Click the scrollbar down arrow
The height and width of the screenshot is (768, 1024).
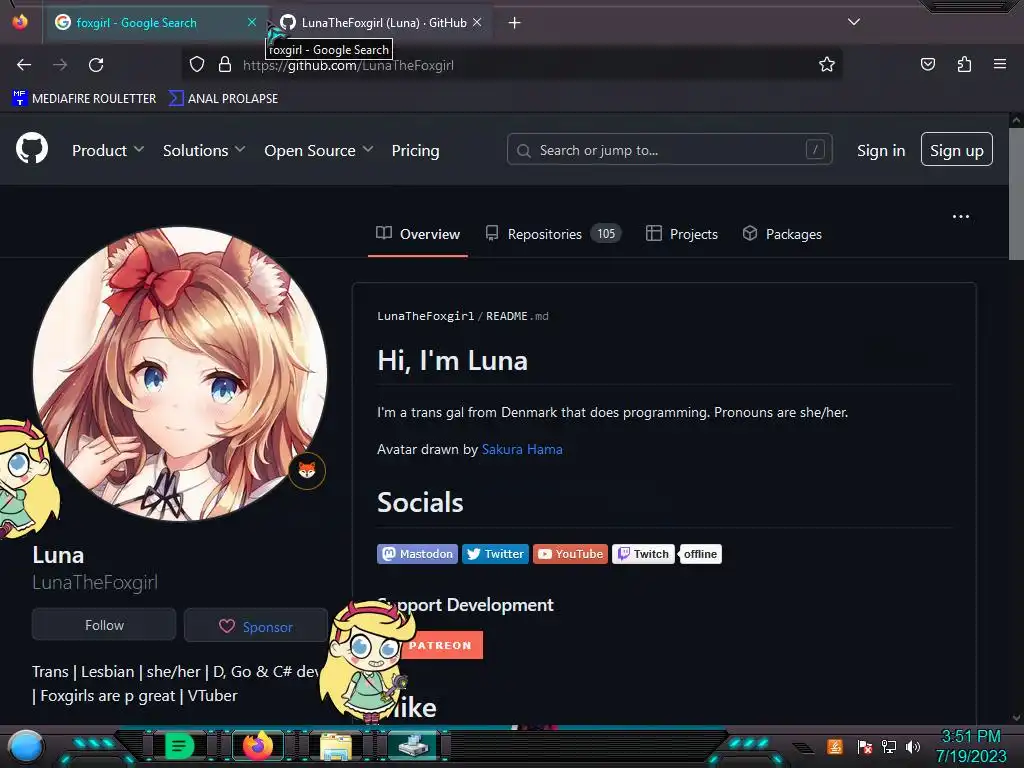[x=1016, y=718]
